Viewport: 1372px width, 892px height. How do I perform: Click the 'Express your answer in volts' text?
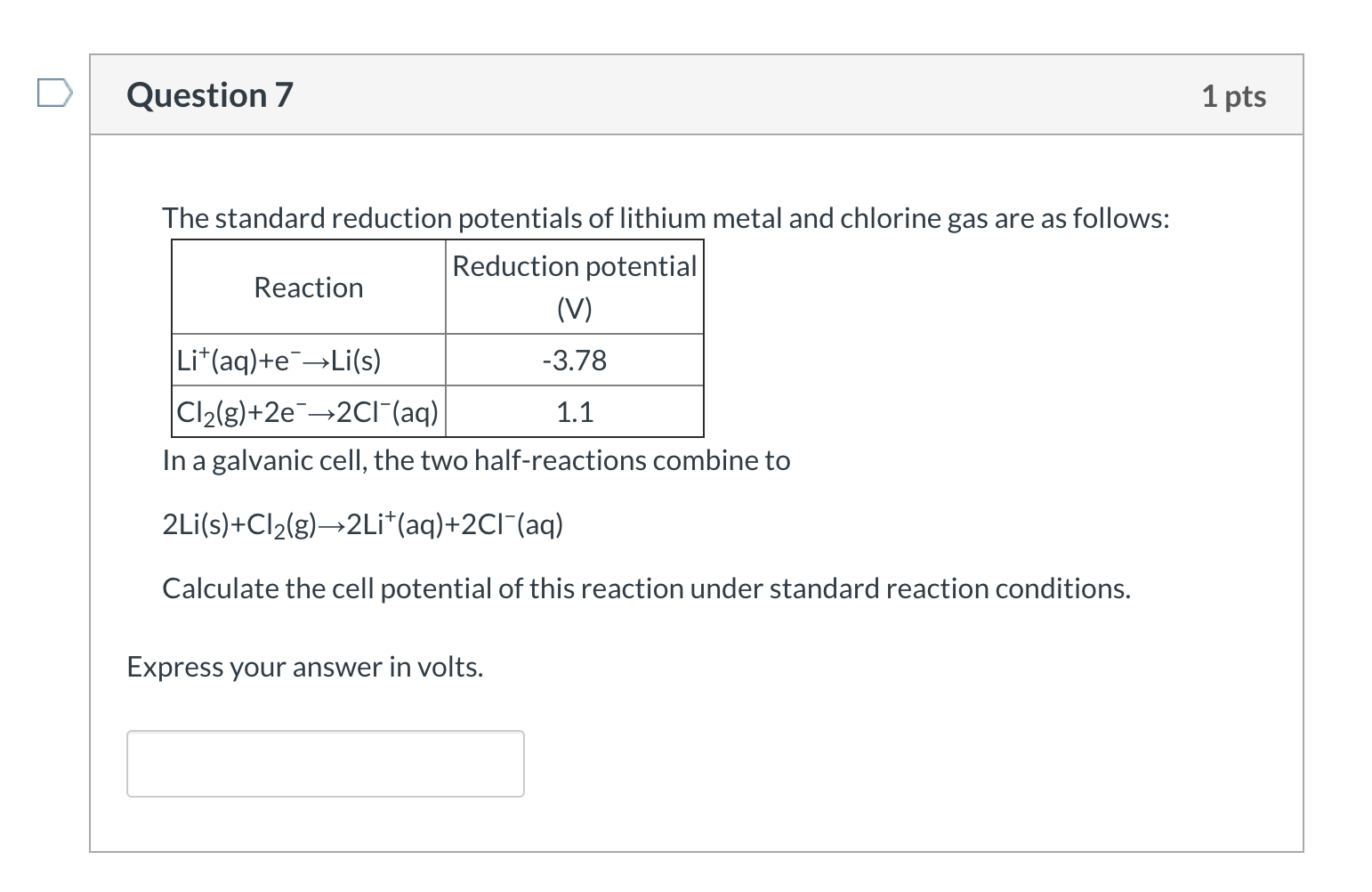[x=304, y=667]
